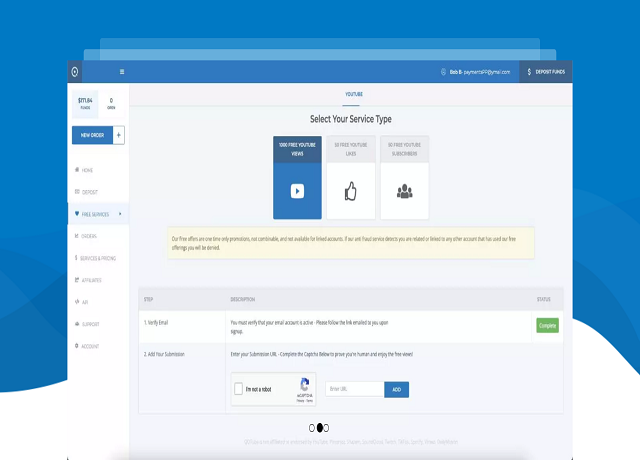This screenshot has width=640, height=460.
Task: Click the green Complete status button
Action: tap(547, 325)
